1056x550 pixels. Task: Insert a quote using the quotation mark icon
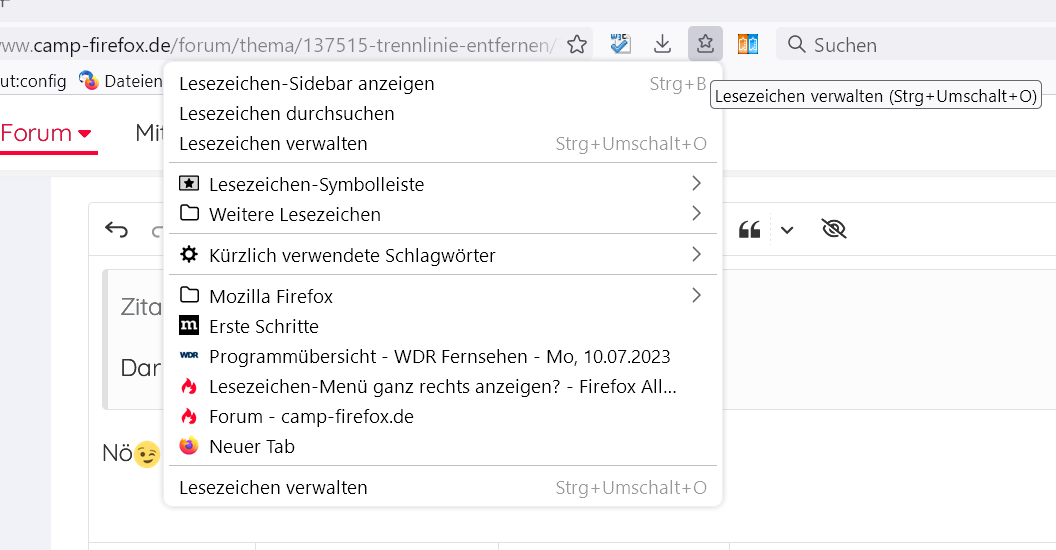pyautogui.click(x=749, y=230)
